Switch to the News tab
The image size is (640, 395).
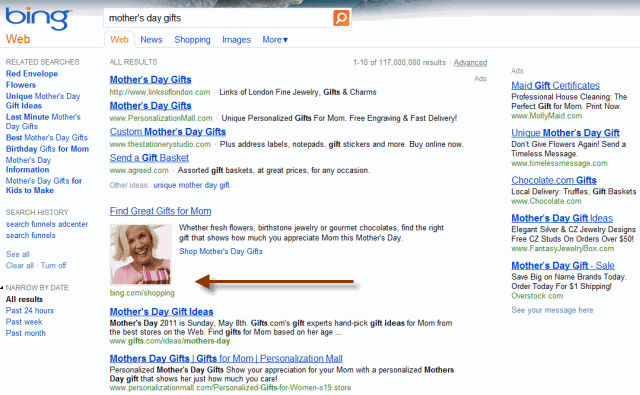(151, 40)
